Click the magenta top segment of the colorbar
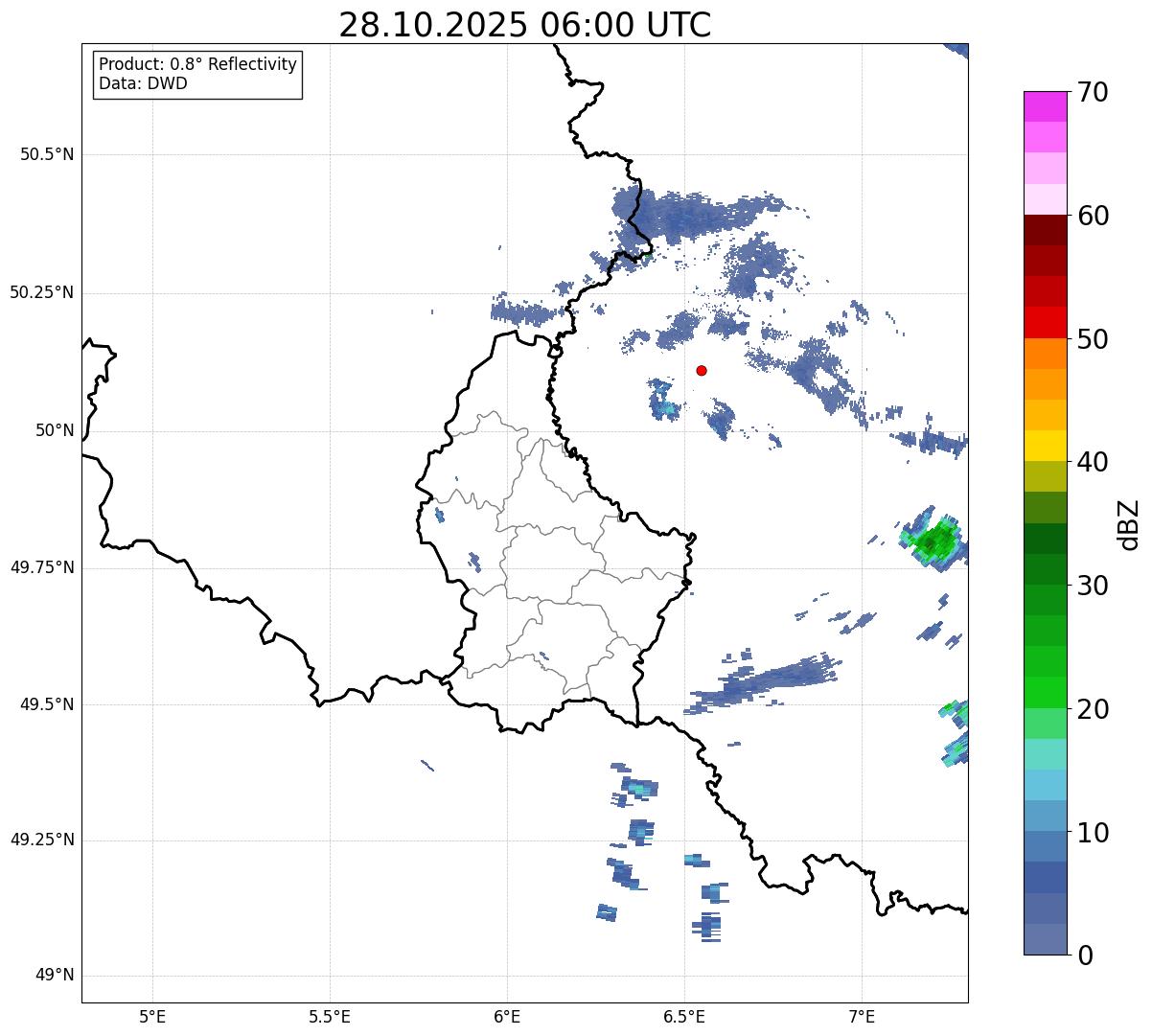This screenshot has height=1036, width=1152. pos(1045,107)
